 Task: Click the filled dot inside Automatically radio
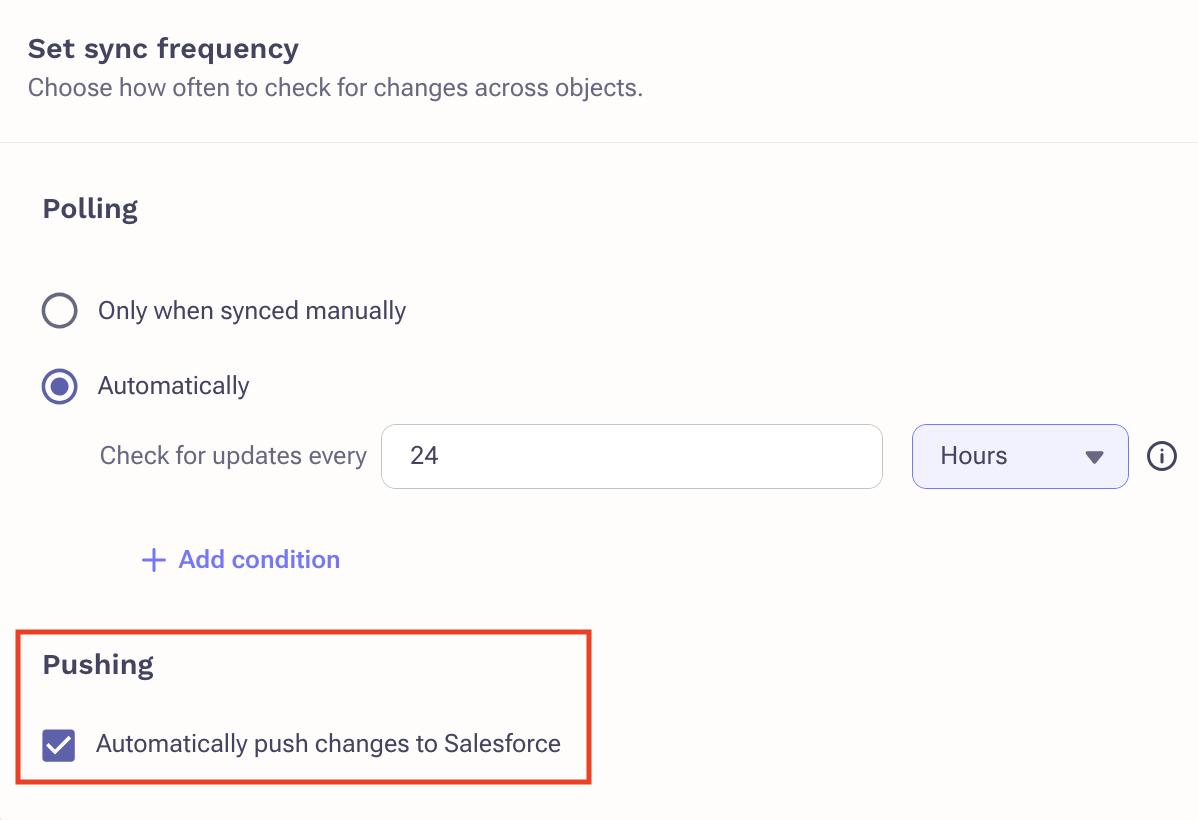pos(60,386)
